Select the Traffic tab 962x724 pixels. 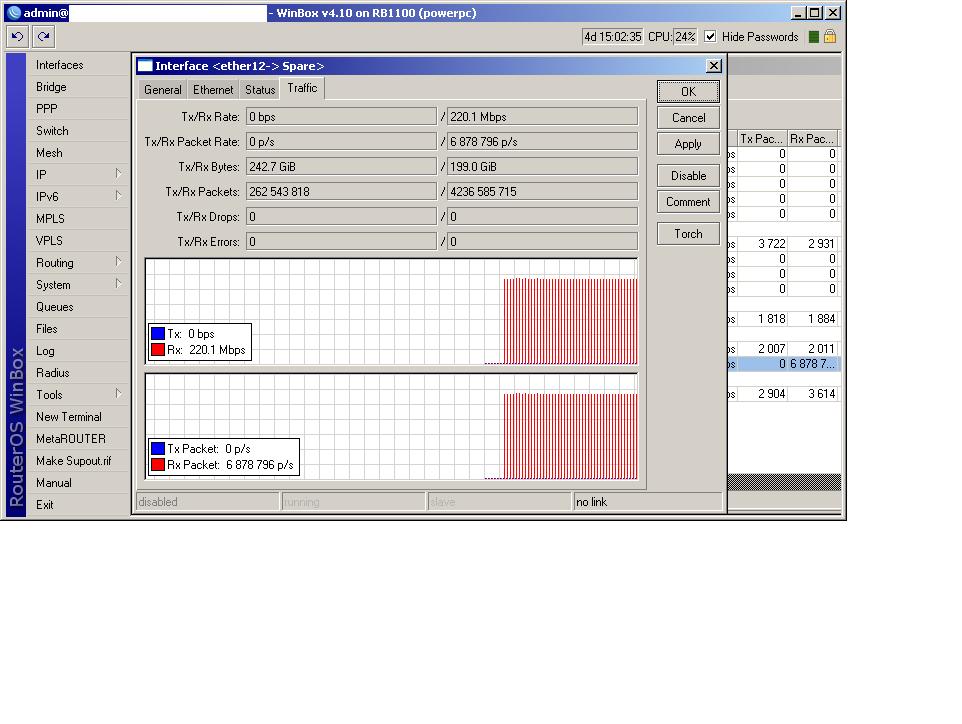[302, 88]
